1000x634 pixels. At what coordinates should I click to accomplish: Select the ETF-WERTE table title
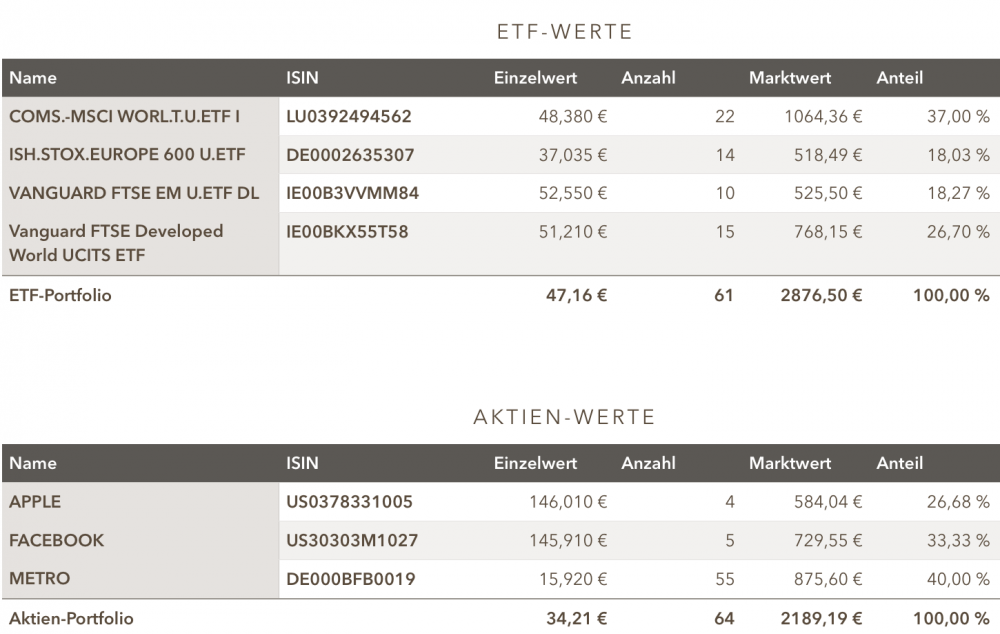(x=564, y=32)
